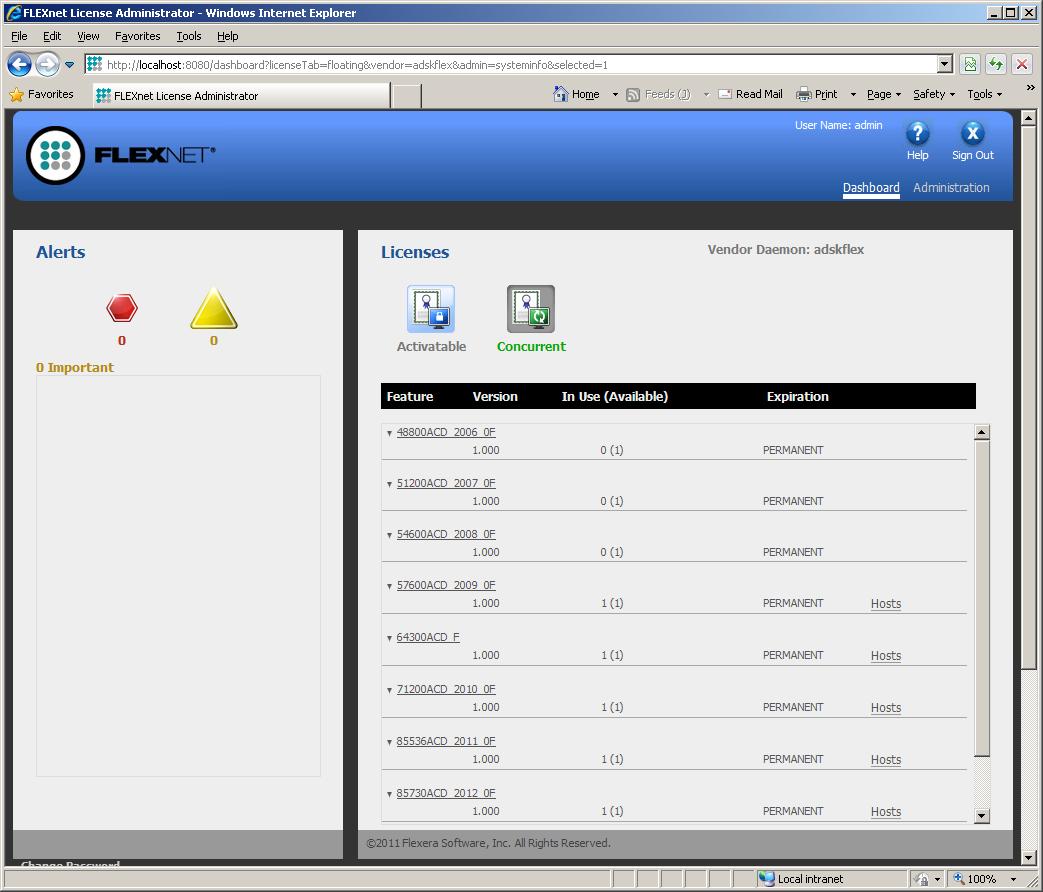Viewport: 1043px width, 892px height.
Task: Open the address bar history dropdown
Action: (x=945, y=65)
